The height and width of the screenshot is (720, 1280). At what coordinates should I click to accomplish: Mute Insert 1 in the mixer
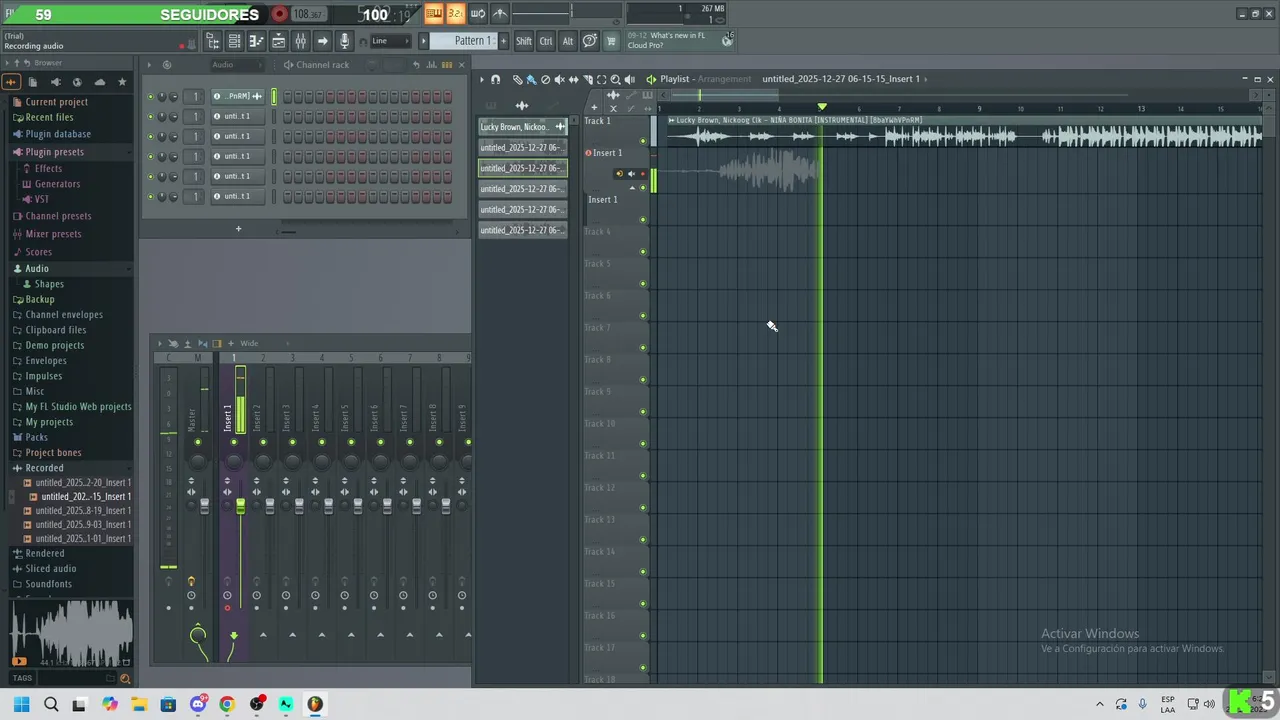point(234,442)
